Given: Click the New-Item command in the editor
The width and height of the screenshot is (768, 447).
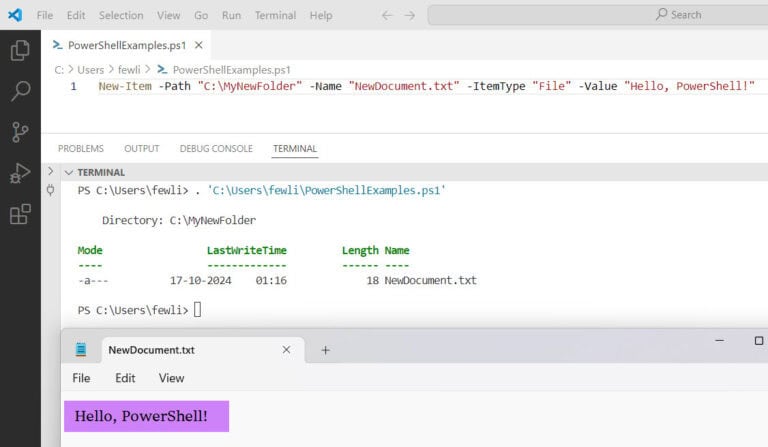Looking at the screenshot, I should pos(125,86).
